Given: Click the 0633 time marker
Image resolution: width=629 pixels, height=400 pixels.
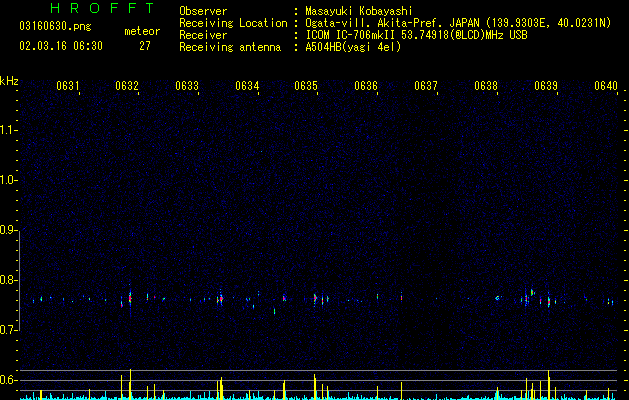Looking at the screenshot, I should point(187,86).
